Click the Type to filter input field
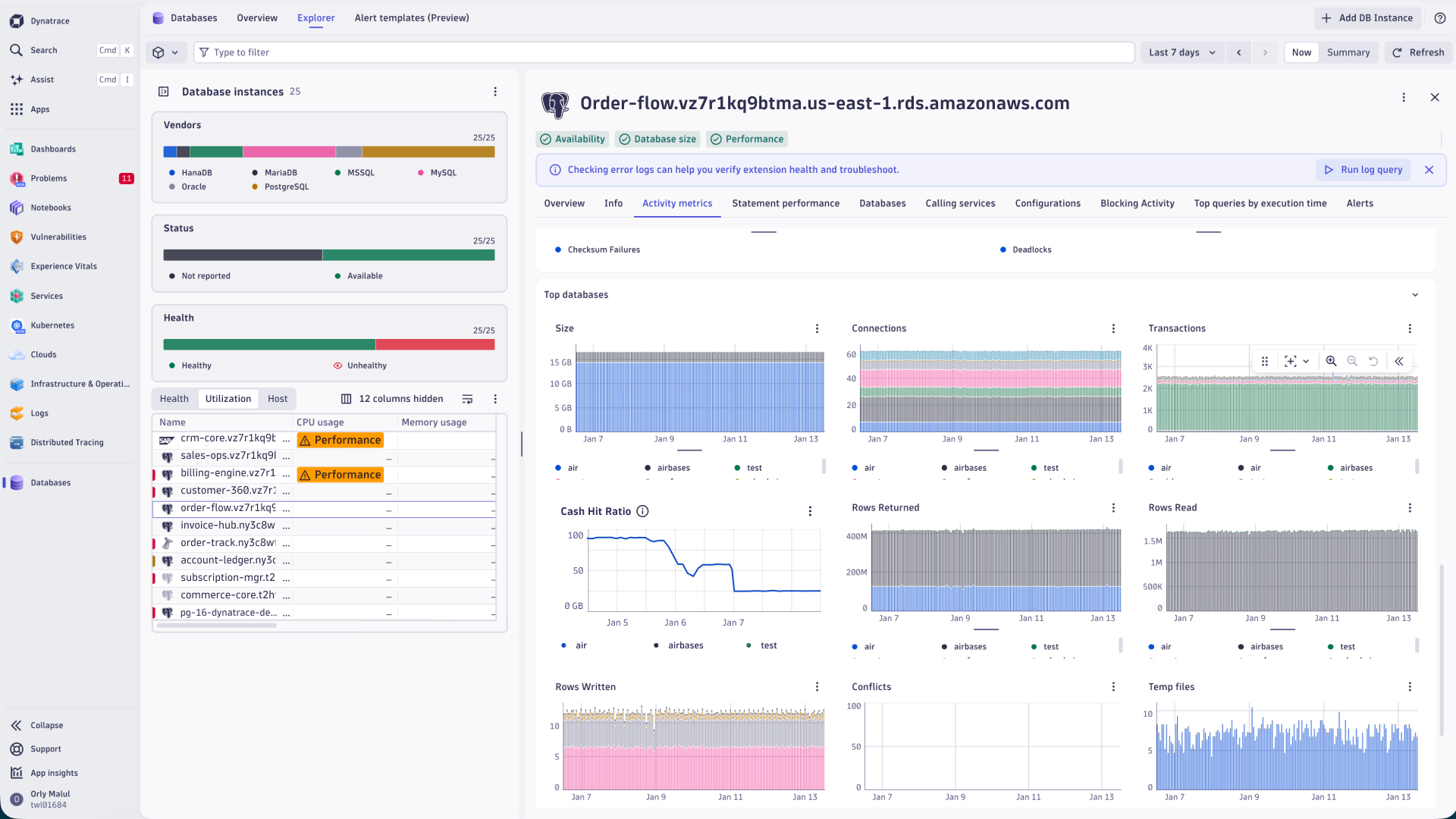Image resolution: width=1456 pixels, height=819 pixels. (x=667, y=52)
